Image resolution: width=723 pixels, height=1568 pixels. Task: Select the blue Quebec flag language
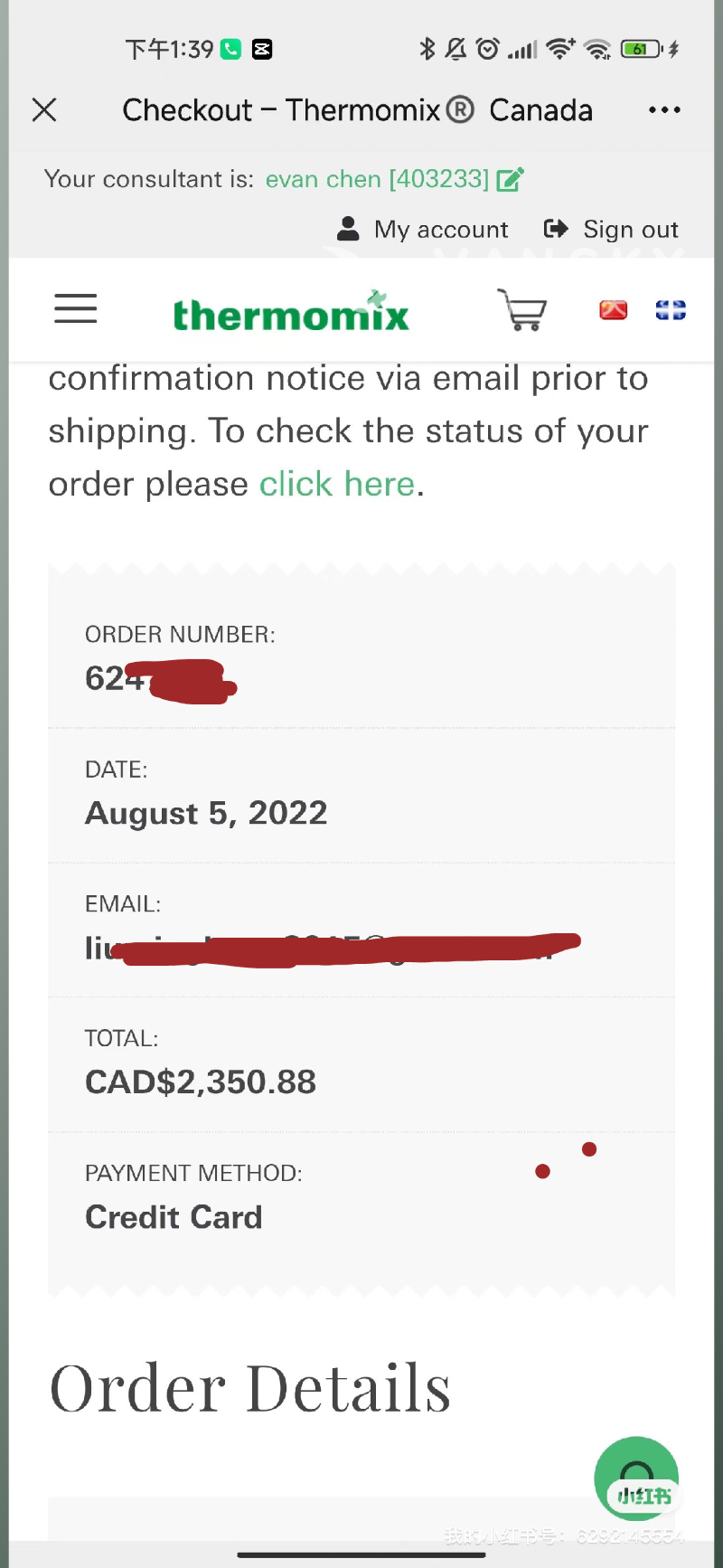671,310
